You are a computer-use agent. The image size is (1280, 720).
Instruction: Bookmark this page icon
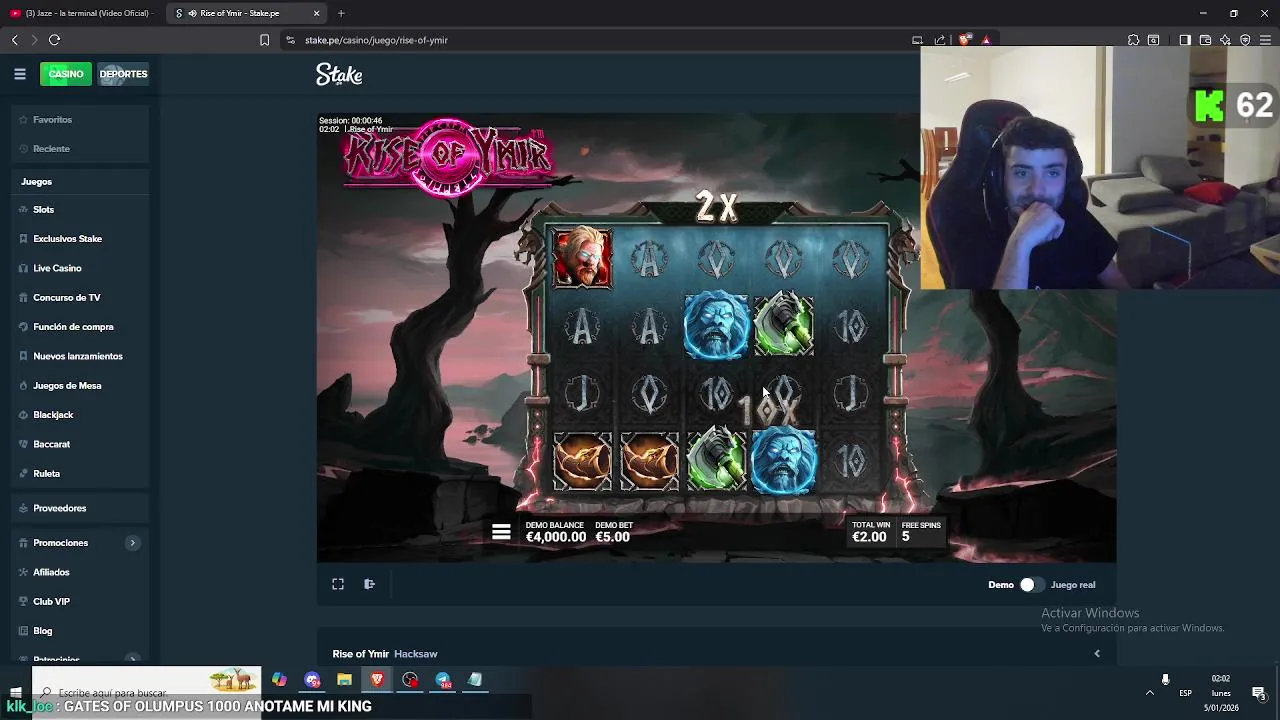(264, 40)
